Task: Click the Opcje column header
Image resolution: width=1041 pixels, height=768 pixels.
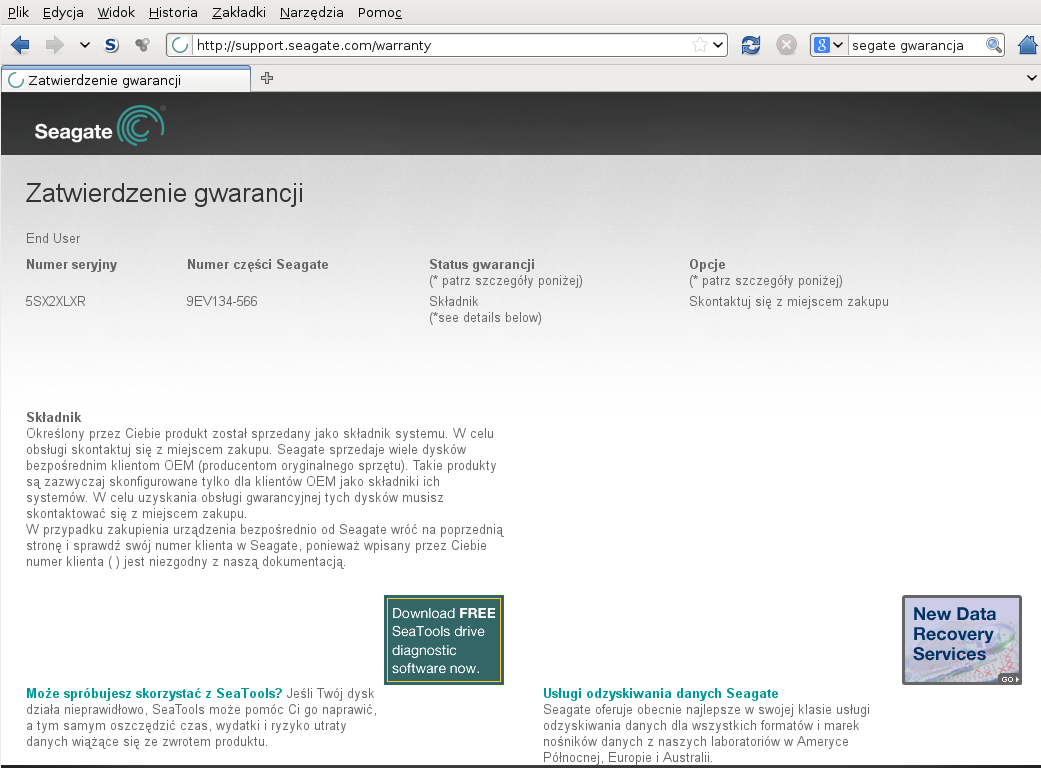Action: [707, 264]
